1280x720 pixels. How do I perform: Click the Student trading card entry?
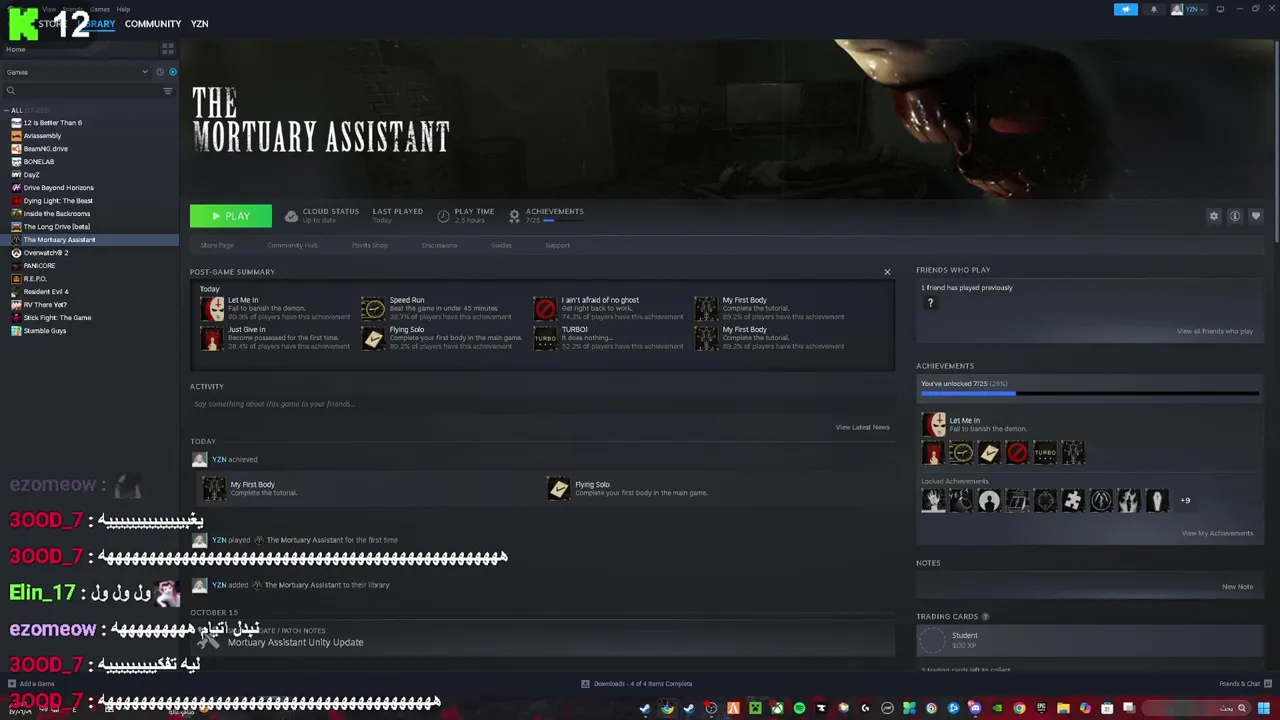(x=1089, y=640)
